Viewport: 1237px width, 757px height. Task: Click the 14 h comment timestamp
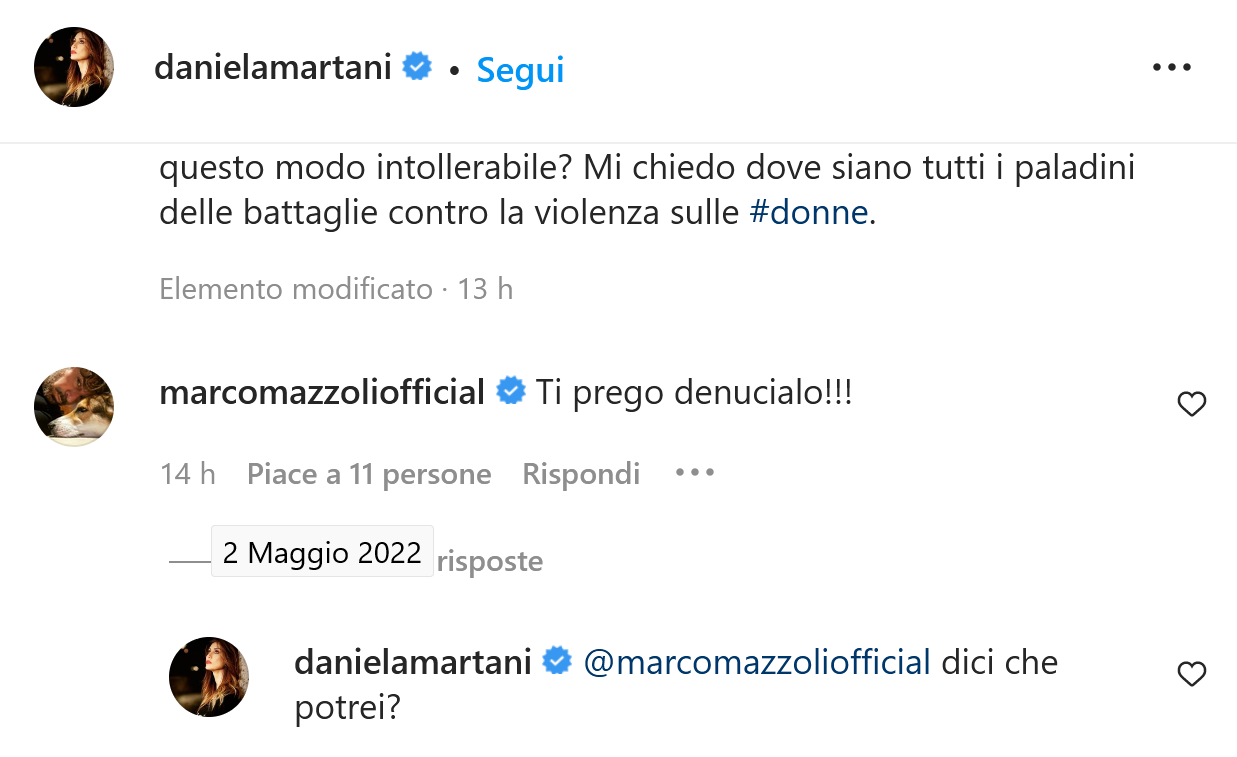pos(187,474)
